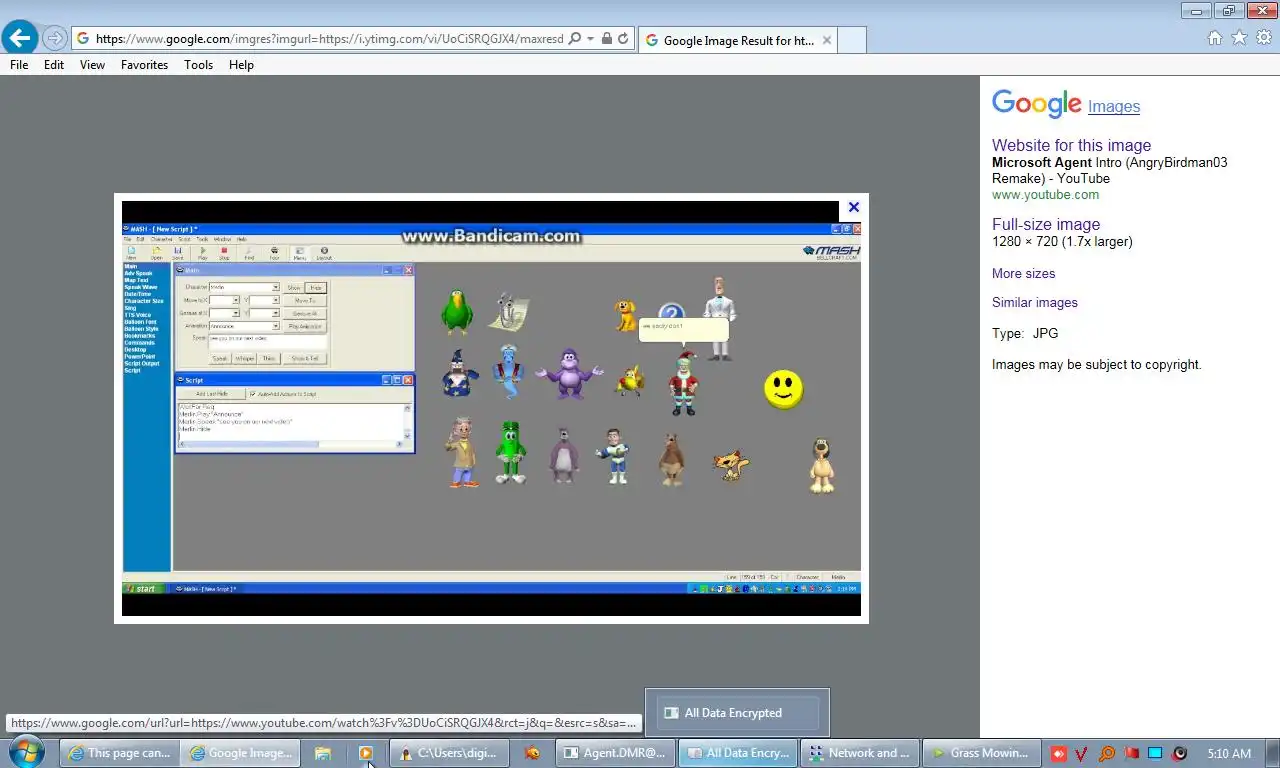The width and height of the screenshot is (1280, 768).
Task: Open the address bar autocomplete dropdown arrow
Action: pos(590,39)
